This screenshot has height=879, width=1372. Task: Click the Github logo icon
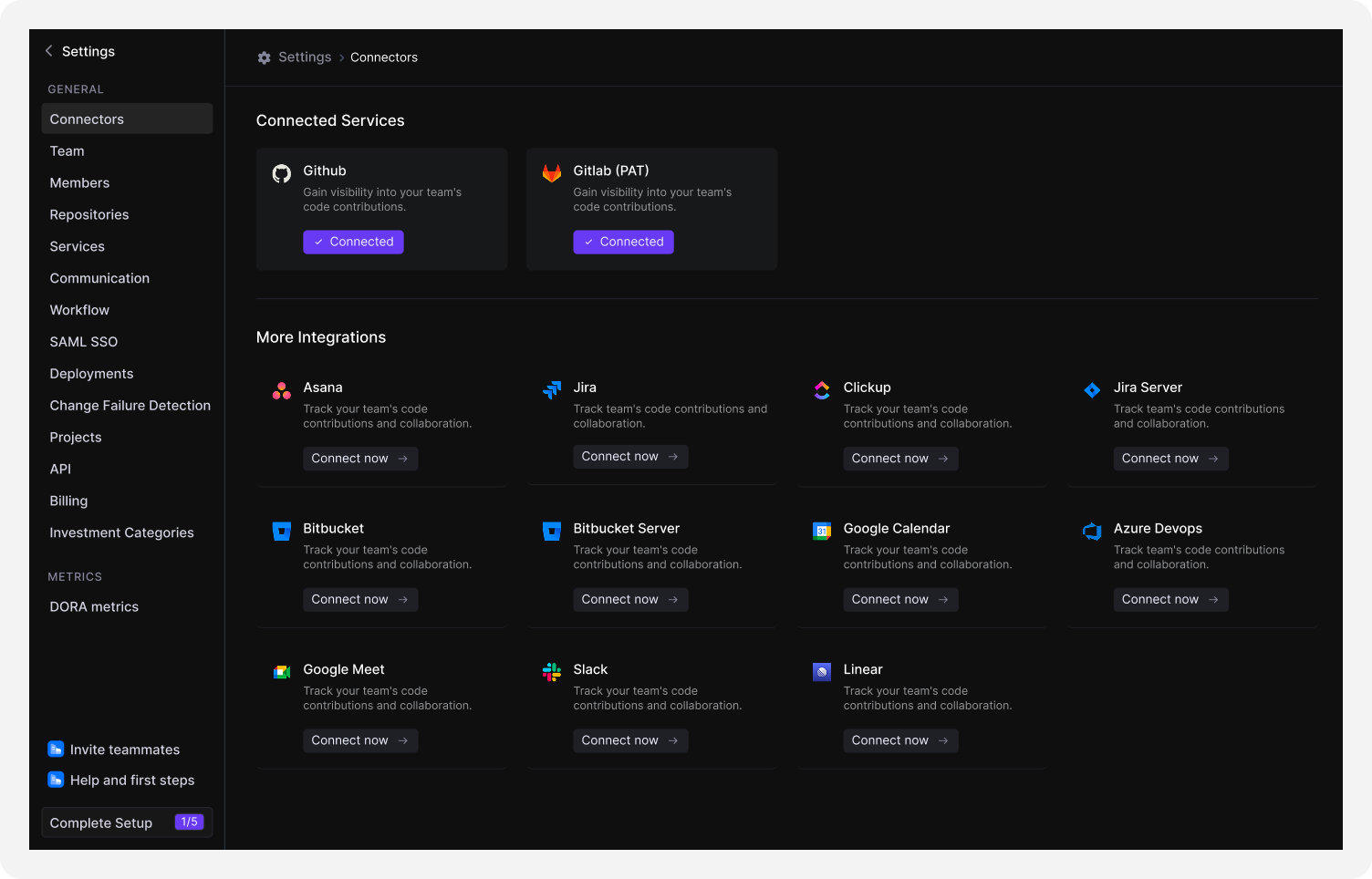point(281,173)
